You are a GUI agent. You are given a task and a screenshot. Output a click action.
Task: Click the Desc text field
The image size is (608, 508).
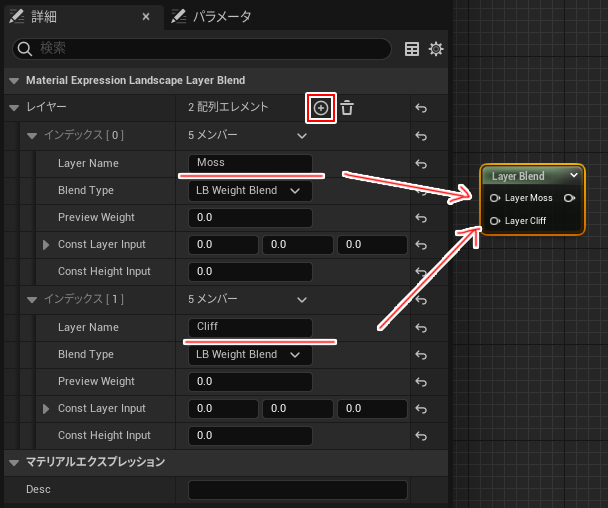click(x=297, y=490)
